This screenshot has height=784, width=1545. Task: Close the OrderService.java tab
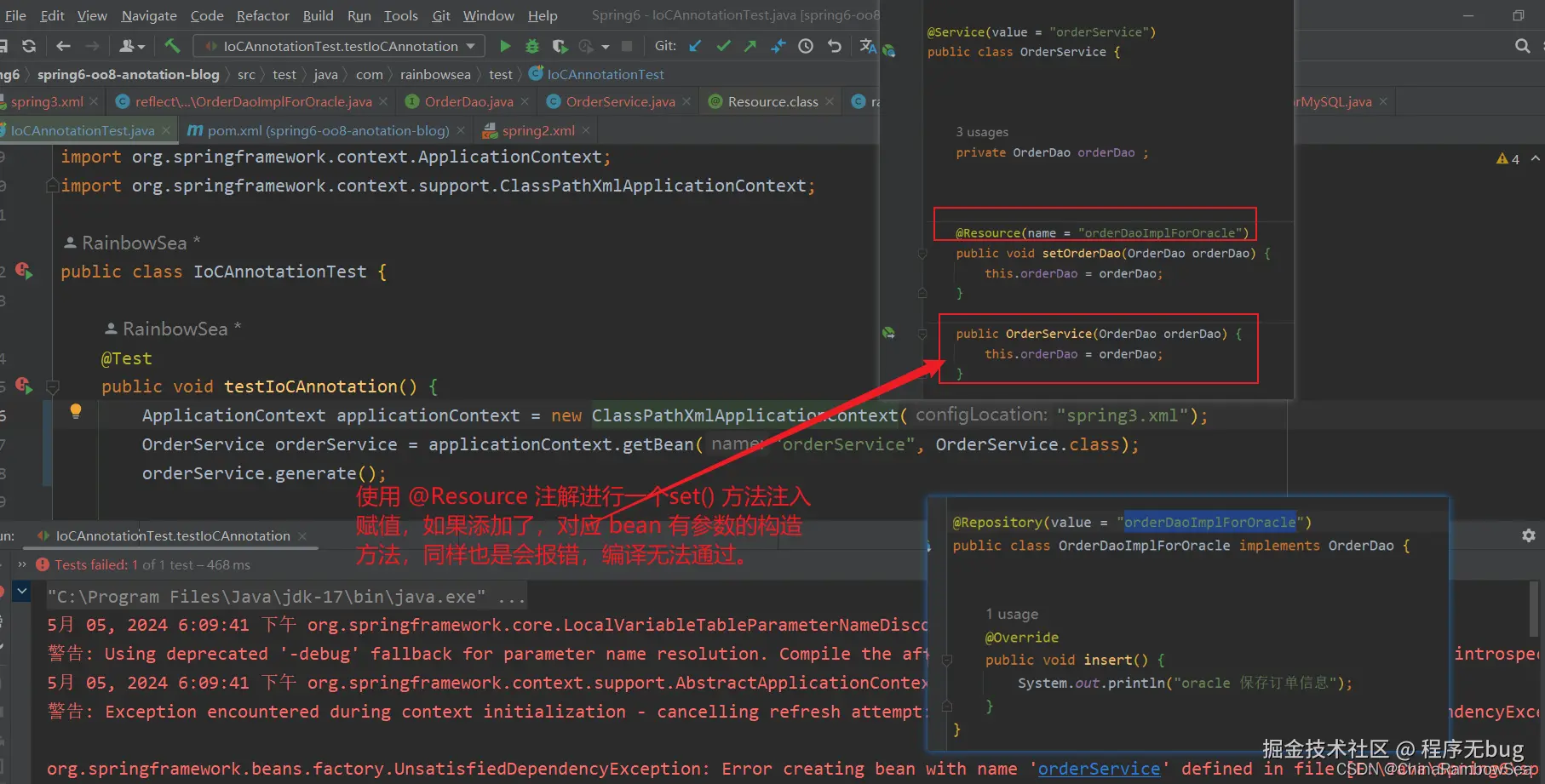(686, 101)
